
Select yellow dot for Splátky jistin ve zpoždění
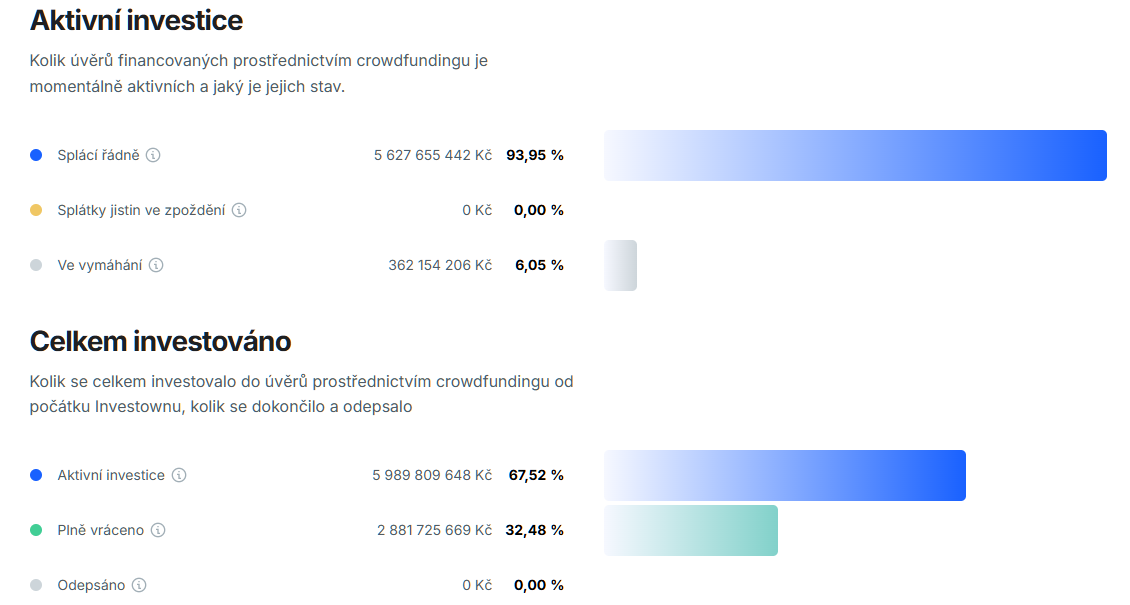[x=36, y=210]
